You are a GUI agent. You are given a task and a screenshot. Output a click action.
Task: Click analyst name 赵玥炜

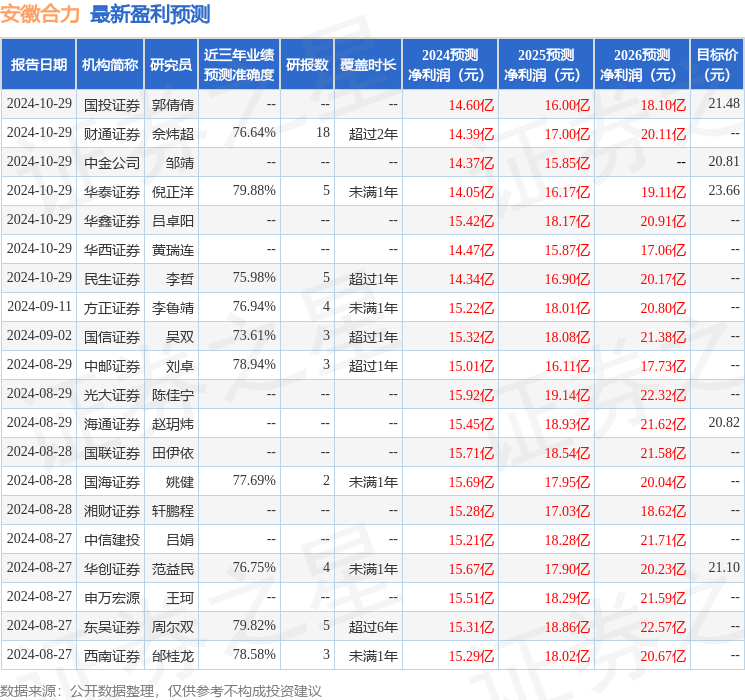pos(173,424)
